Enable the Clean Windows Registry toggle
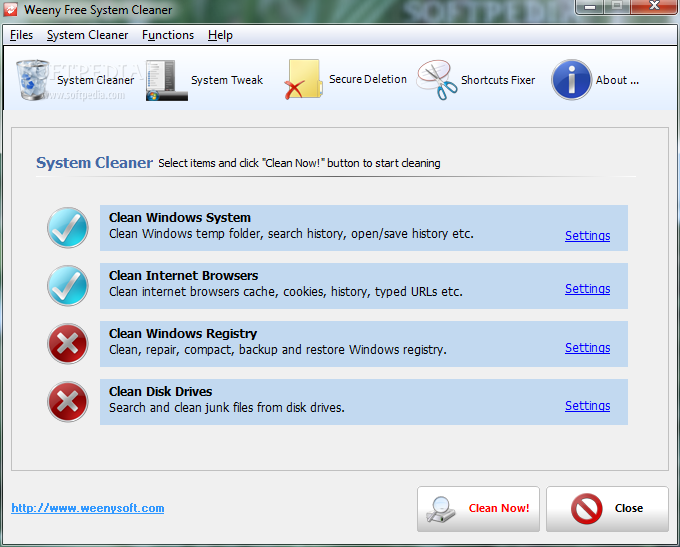The width and height of the screenshot is (680, 547). coord(68,344)
